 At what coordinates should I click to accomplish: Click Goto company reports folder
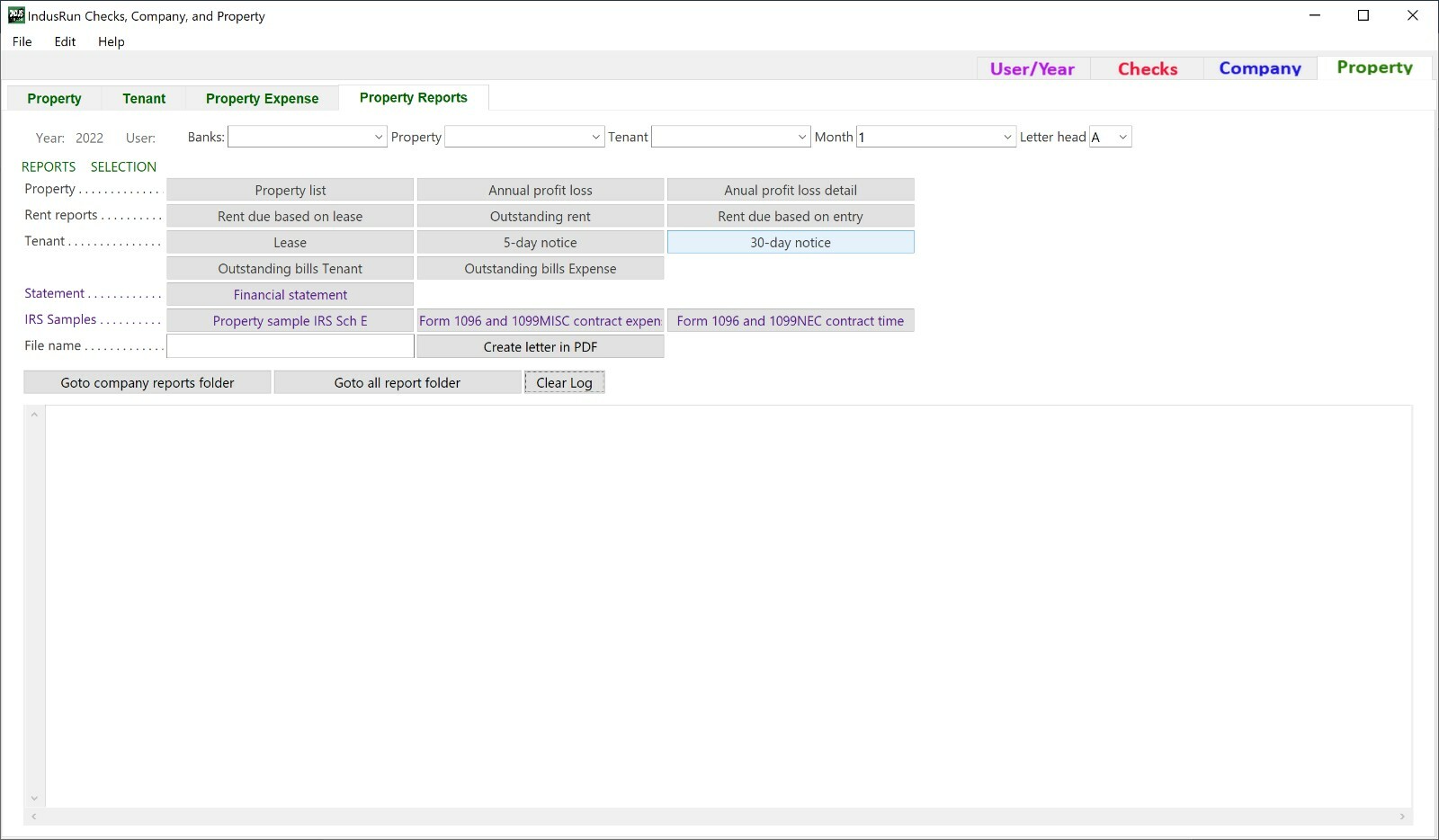(x=147, y=382)
